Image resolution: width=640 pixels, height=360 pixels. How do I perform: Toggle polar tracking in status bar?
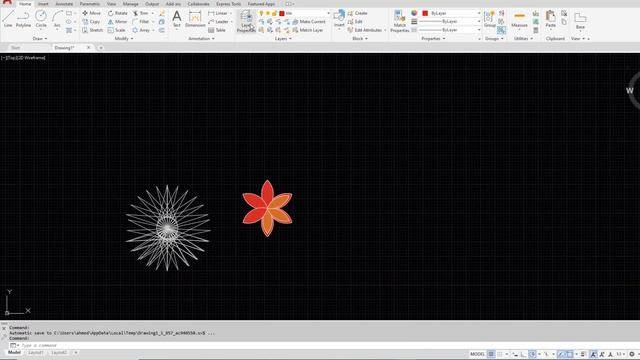(532, 354)
